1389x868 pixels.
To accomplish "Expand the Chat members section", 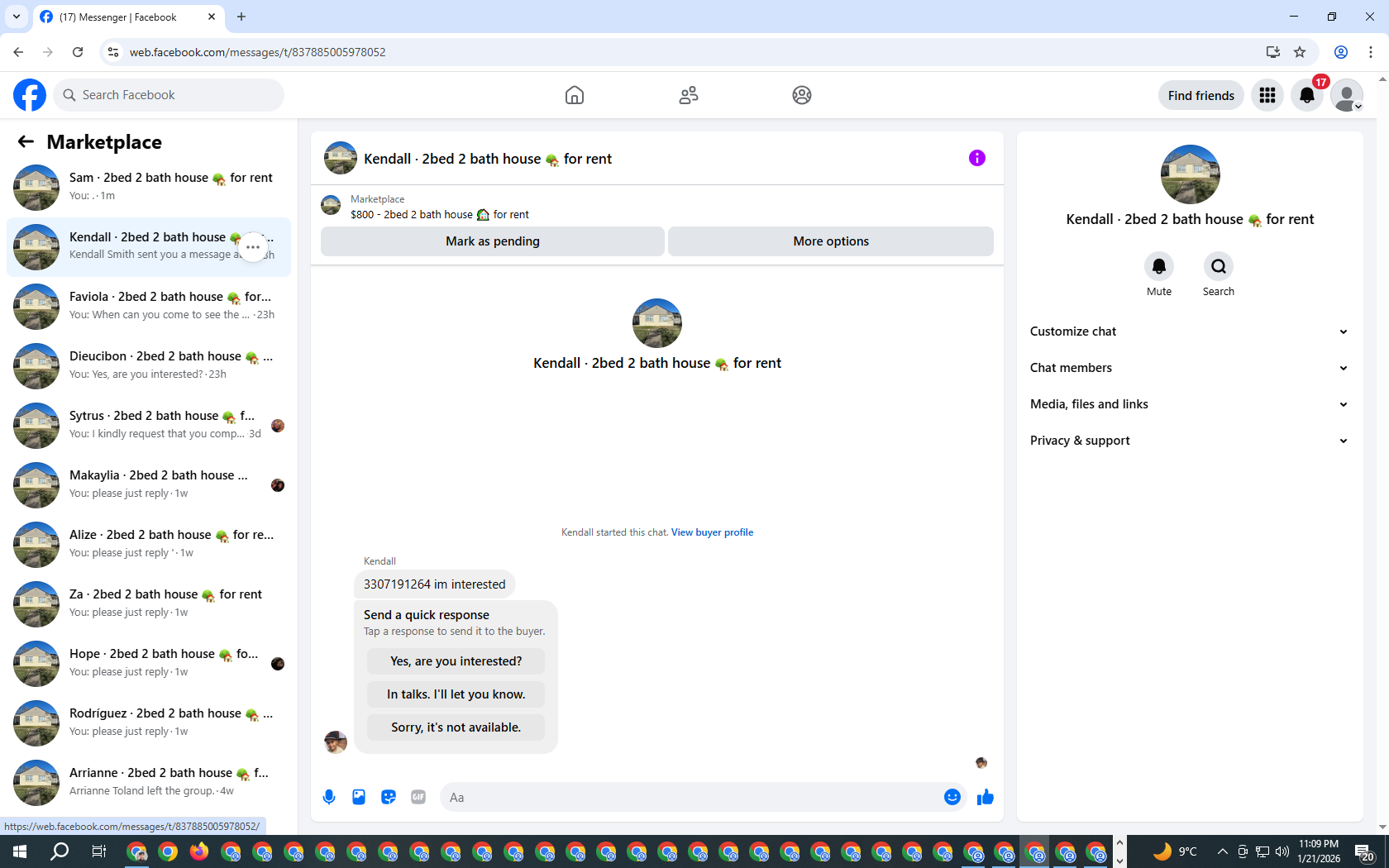I will (x=1189, y=368).
